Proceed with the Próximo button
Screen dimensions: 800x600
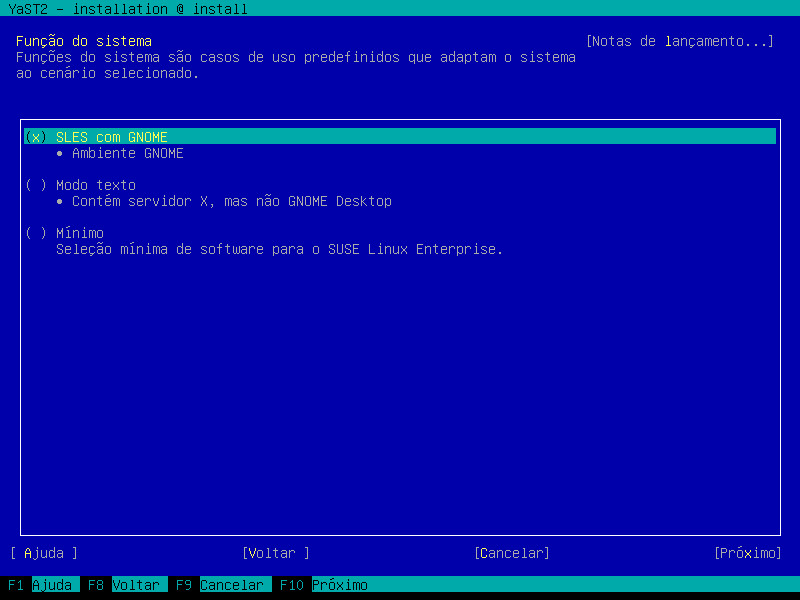click(x=747, y=553)
